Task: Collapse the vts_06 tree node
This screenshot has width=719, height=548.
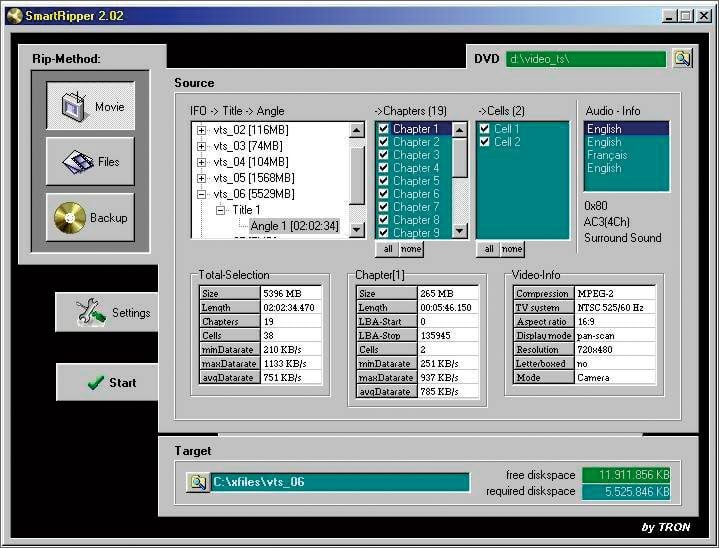Action: (201, 194)
